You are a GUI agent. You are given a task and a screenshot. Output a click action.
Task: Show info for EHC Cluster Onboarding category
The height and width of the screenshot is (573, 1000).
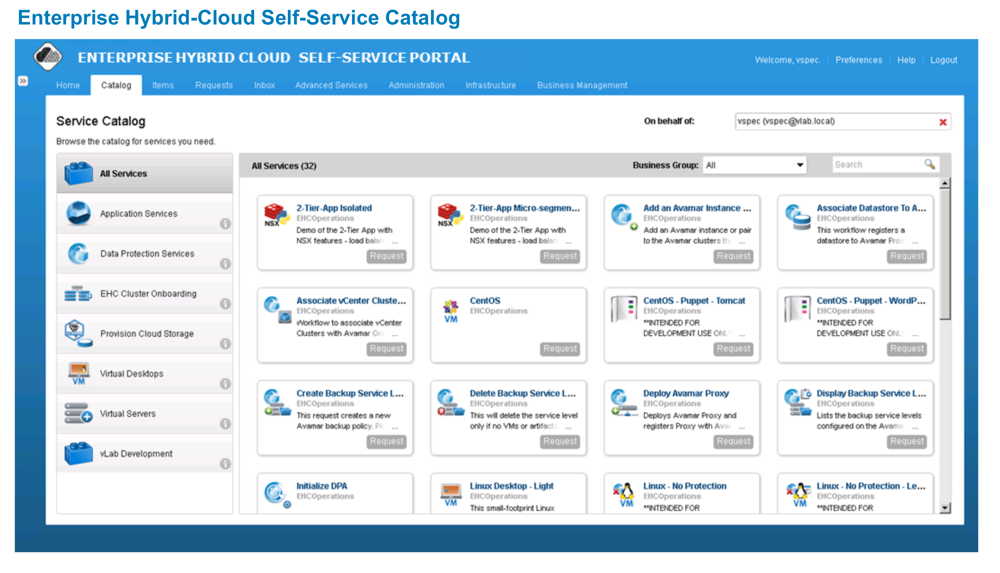225,304
